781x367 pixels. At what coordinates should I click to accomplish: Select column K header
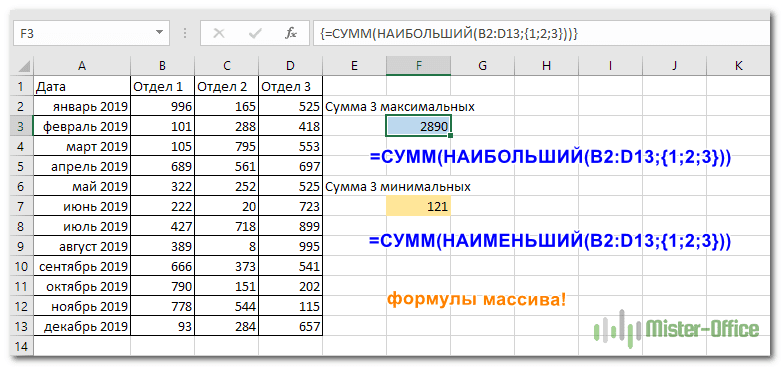click(738, 66)
